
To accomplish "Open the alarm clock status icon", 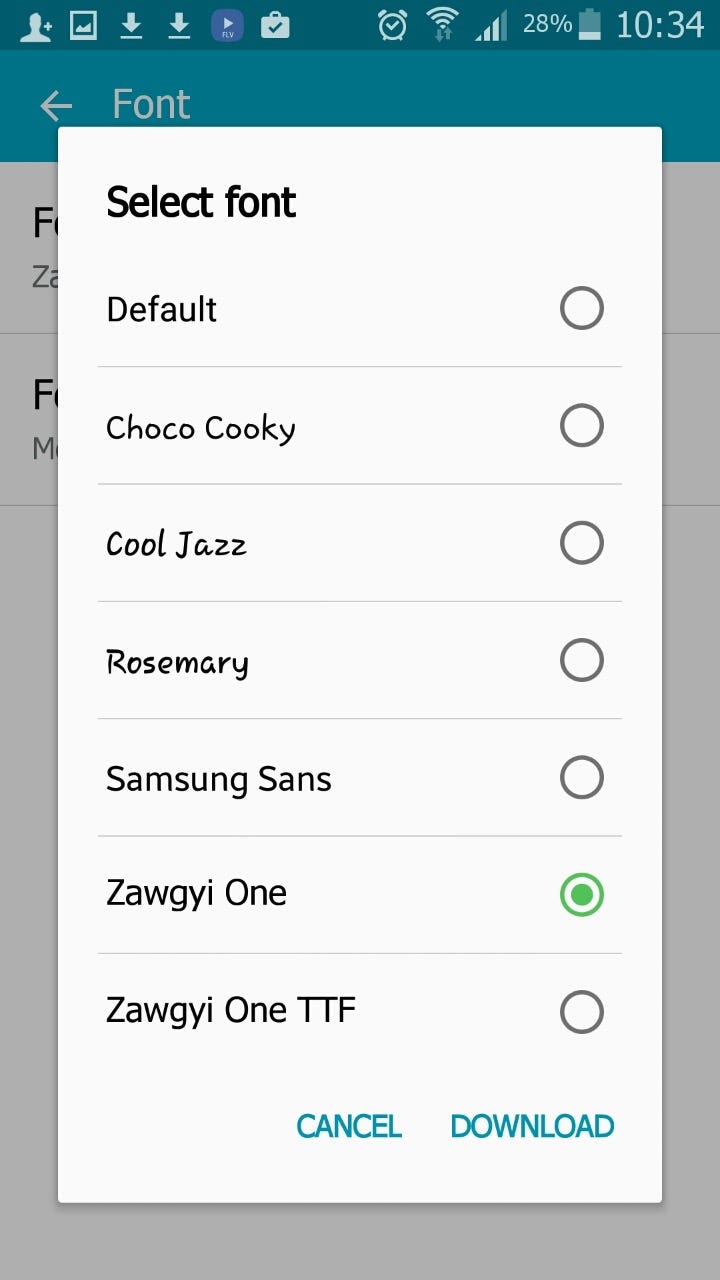I will coord(392,24).
